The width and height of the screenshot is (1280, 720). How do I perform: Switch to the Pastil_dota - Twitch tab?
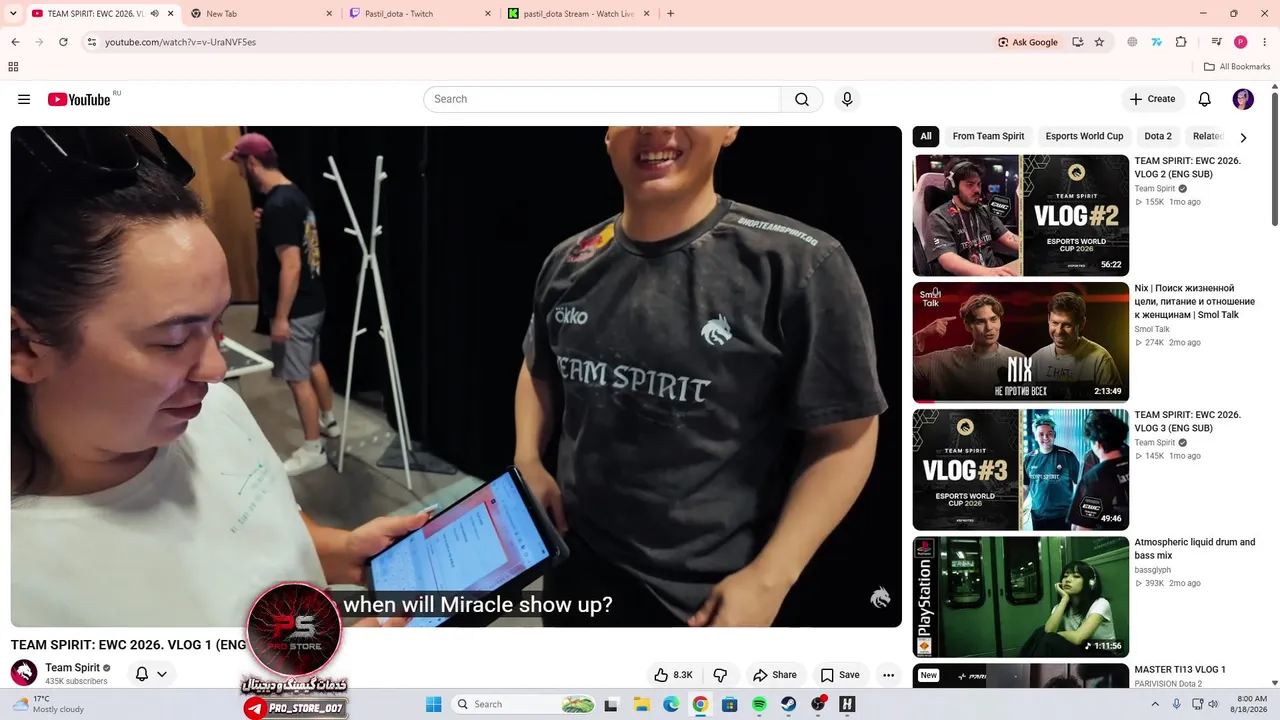coord(420,14)
